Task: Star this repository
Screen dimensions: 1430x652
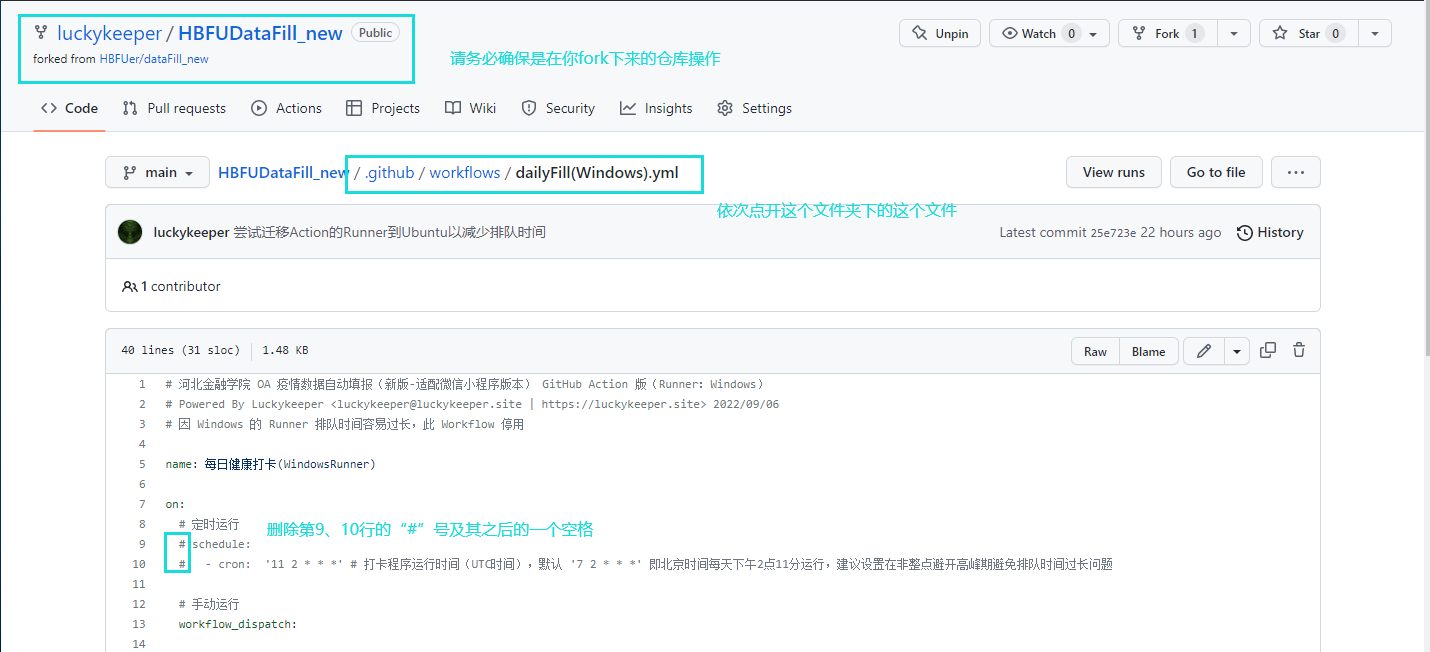Action: tap(1309, 33)
